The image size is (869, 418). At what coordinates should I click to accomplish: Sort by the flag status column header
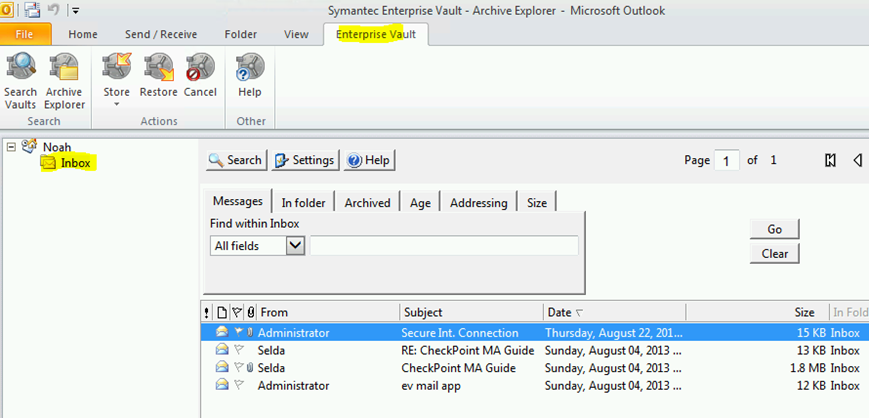(237, 313)
